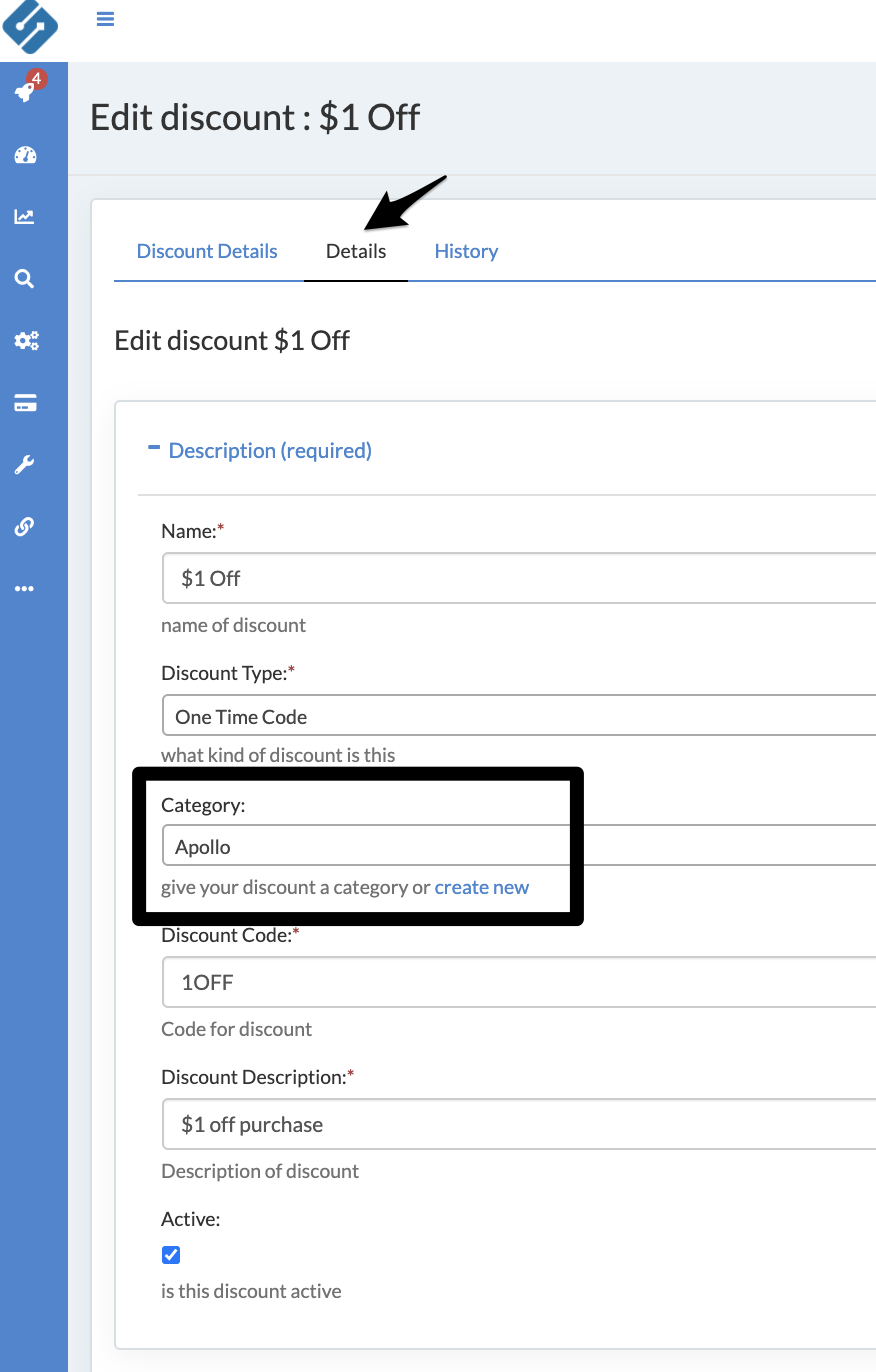Open the three-dots more icon in sidebar
The width and height of the screenshot is (876, 1372).
point(25,589)
